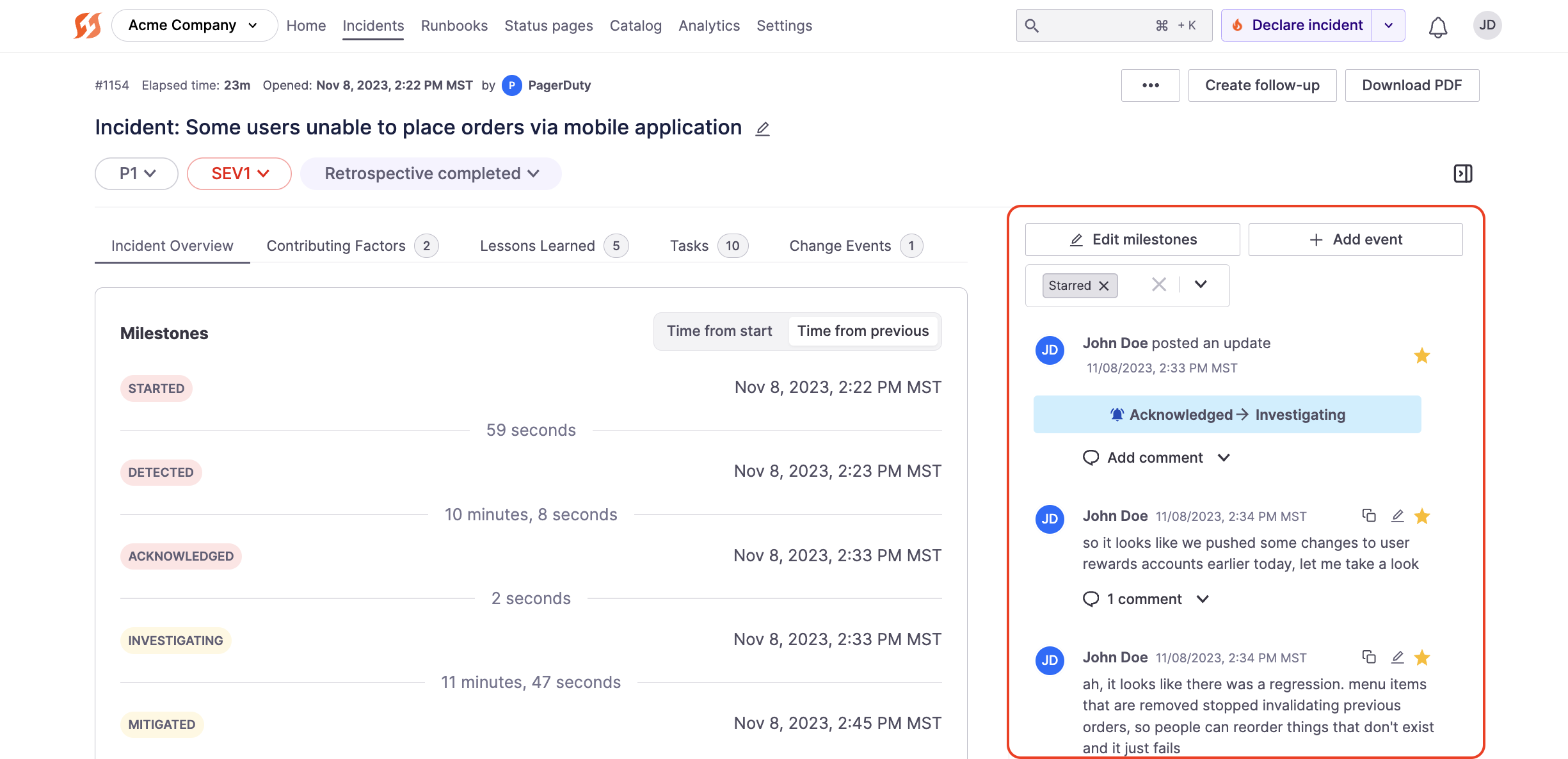This screenshot has width=1568, height=759.
Task: Copy the 'user rewards accounts' message
Action: 1368,516
